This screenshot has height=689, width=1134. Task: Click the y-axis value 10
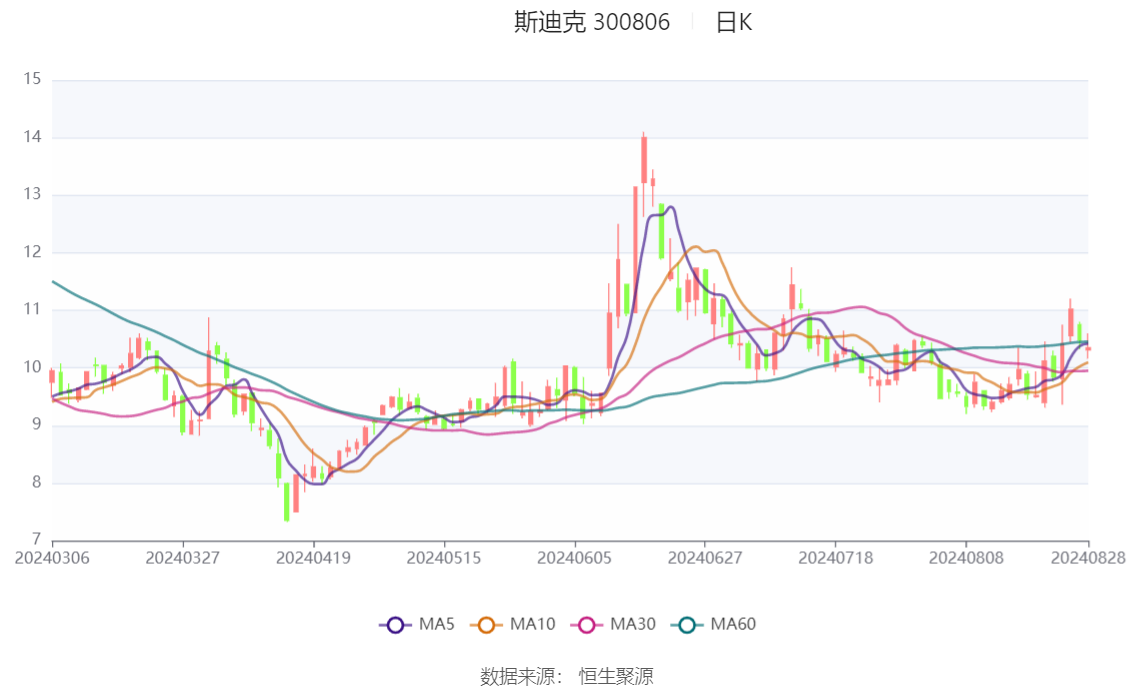coord(32,367)
